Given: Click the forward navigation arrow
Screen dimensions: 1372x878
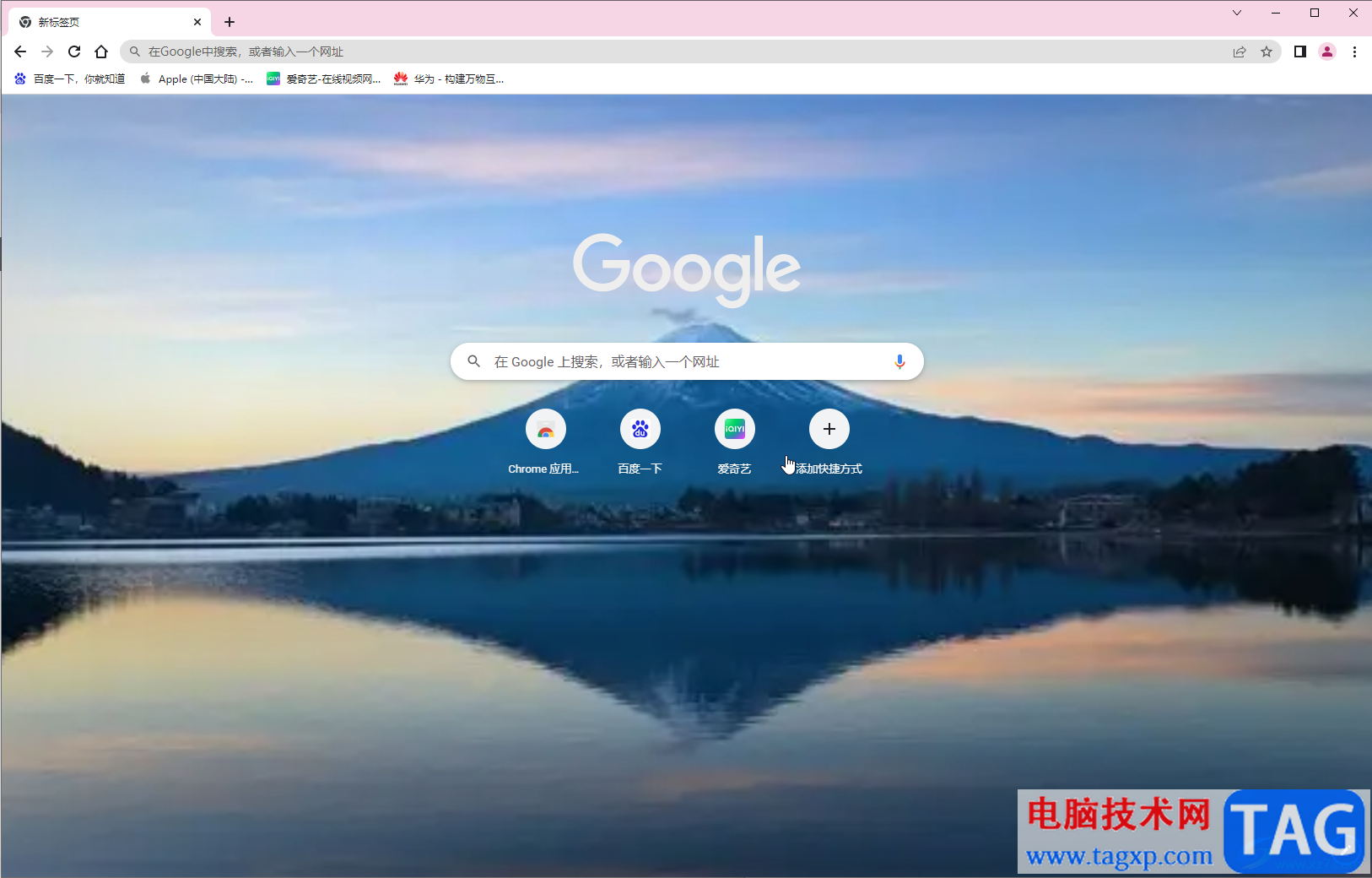Looking at the screenshot, I should coord(47,51).
